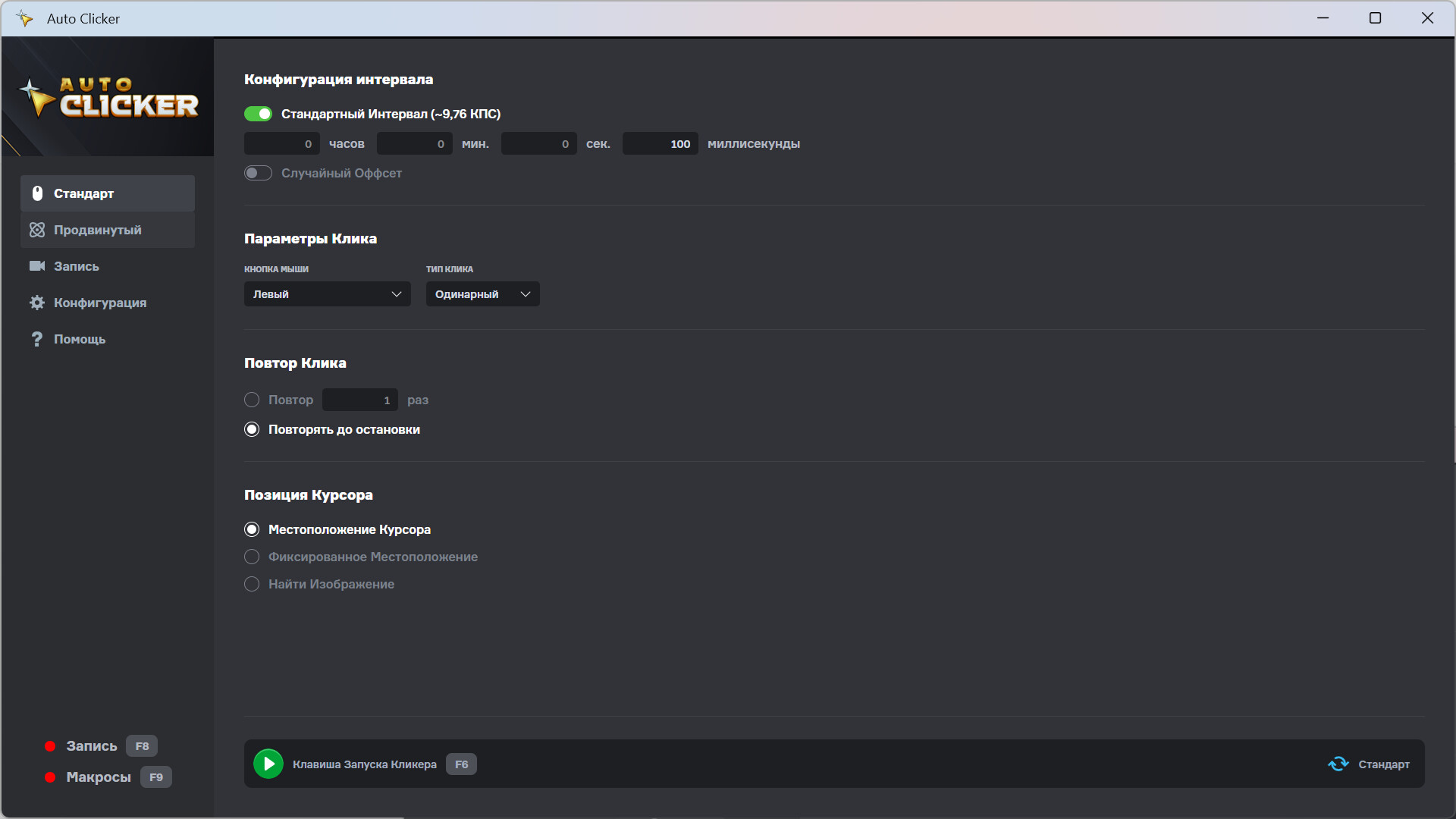Select the Стандарт mouse icon in sidebar

37,193
